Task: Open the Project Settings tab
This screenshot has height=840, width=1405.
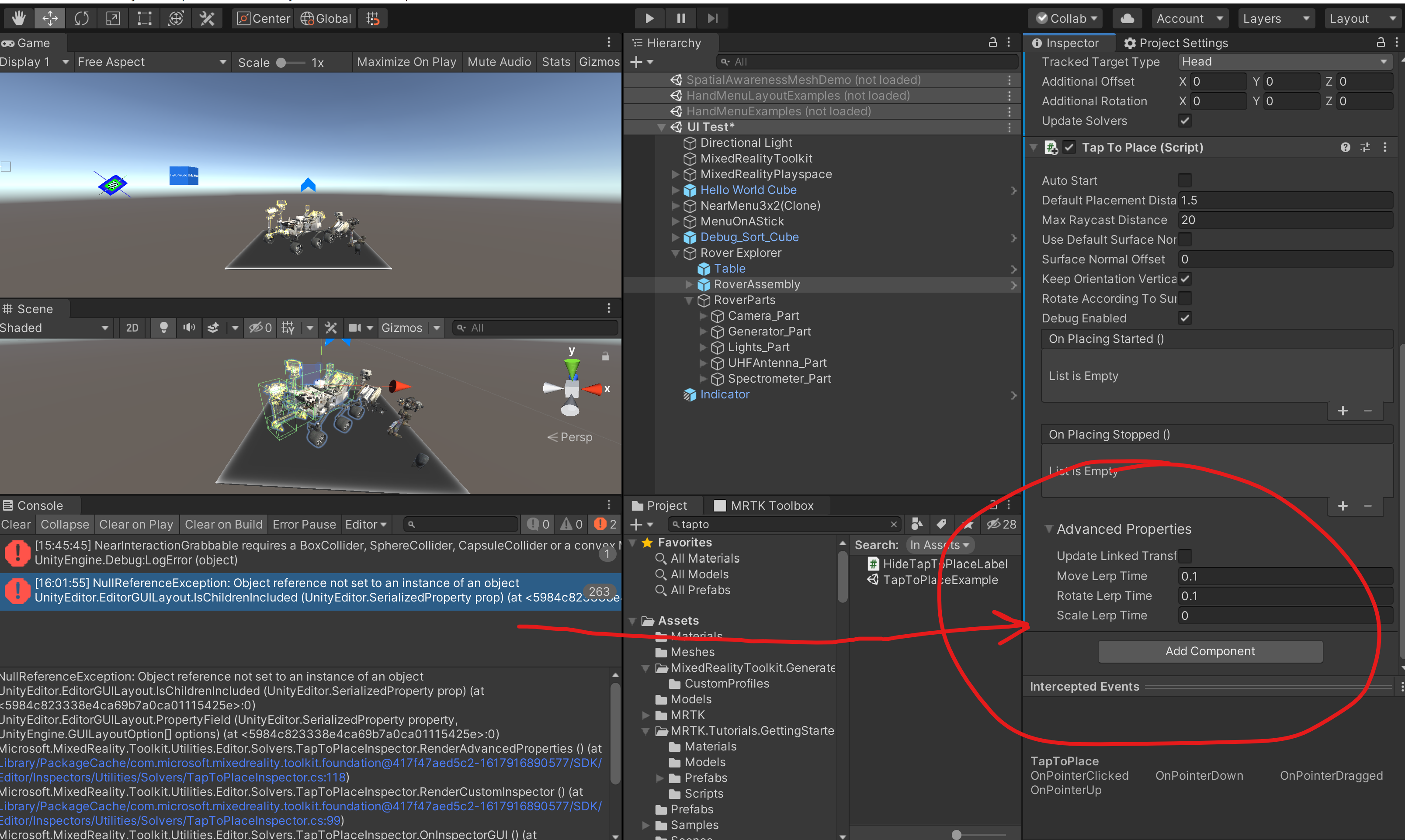Action: click(x=1182, y=42)
